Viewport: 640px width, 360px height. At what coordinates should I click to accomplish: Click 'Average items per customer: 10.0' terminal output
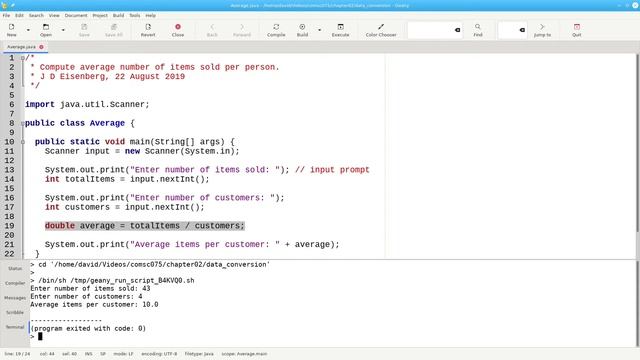pos(94,304)
